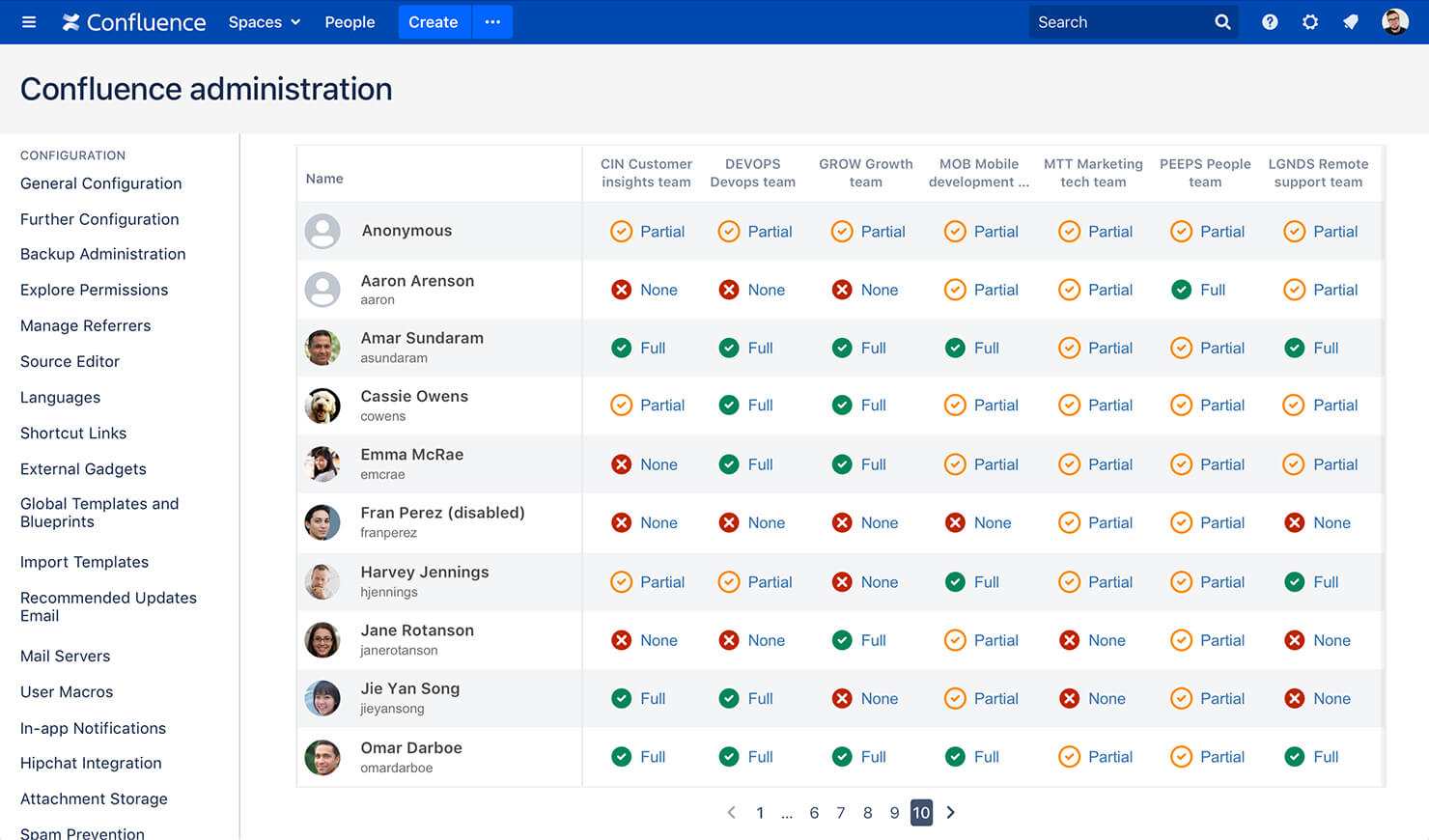This screenshot has width=1429, height=840.
Task: Click Aaron Arenson's CIN None icon
Action: [x=622, y=290]
